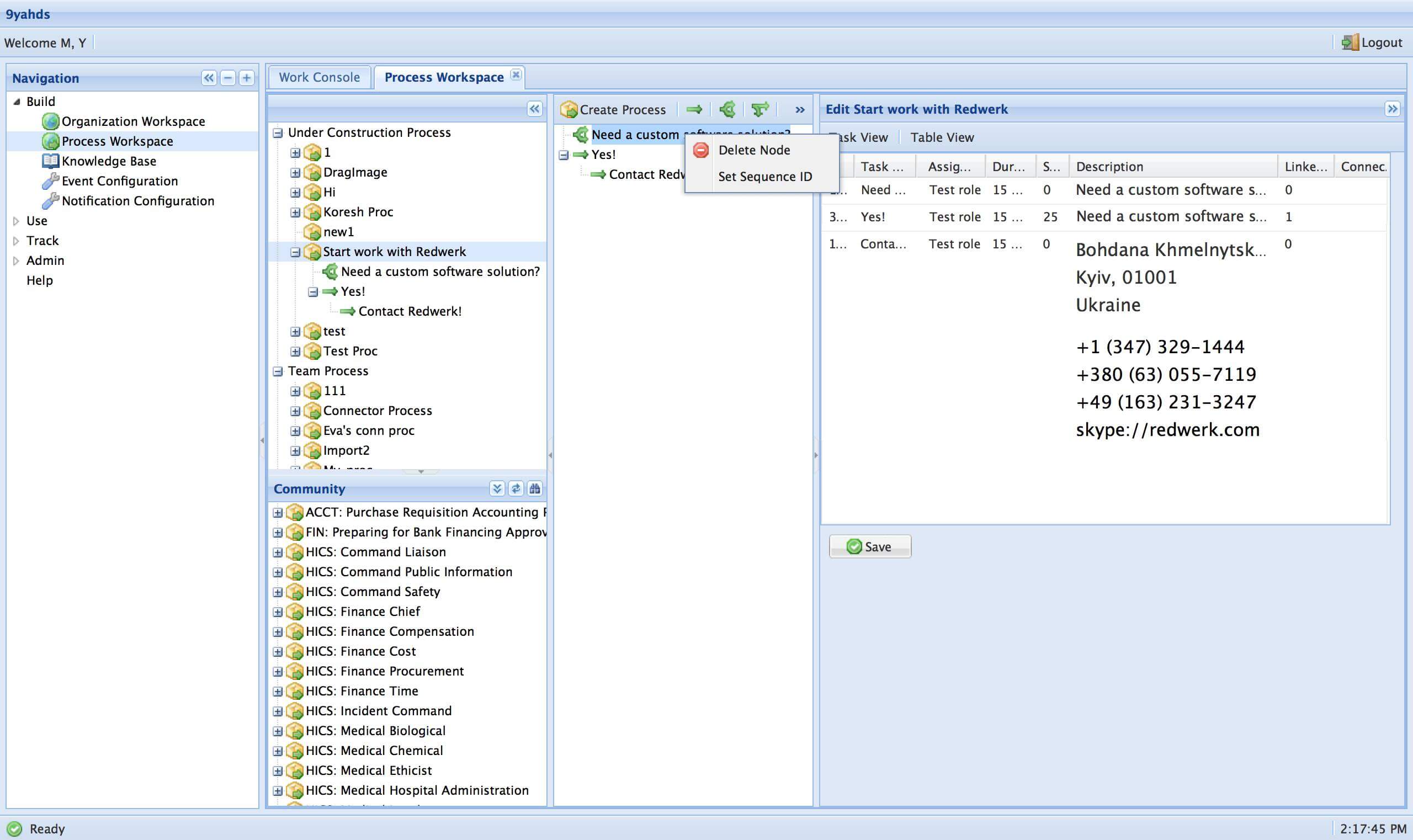Open Knowledge Base from Navigation

[109, 161]
